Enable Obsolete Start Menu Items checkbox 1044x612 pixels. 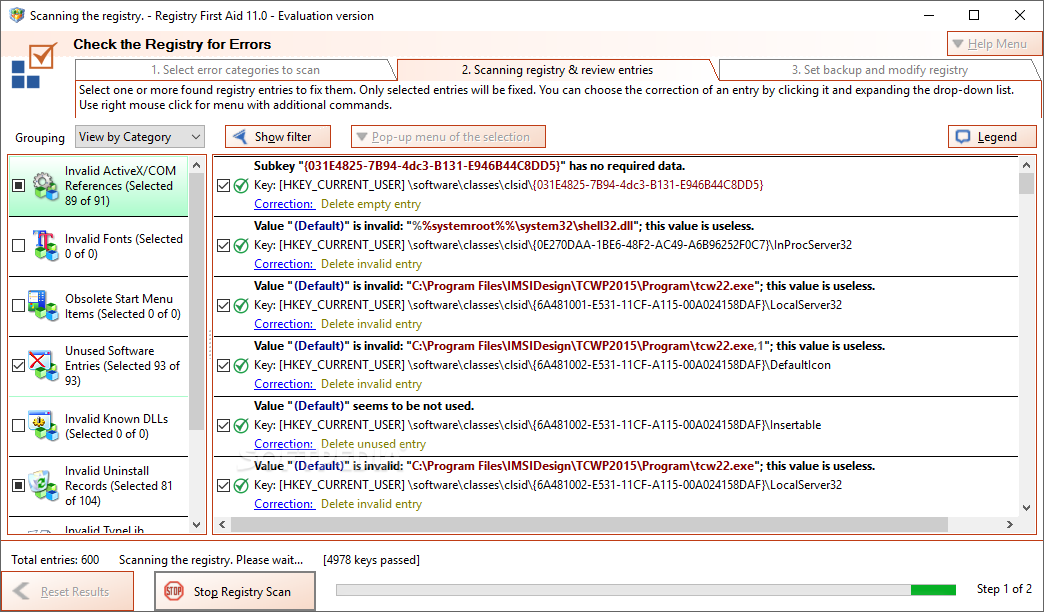click(19, 306)
